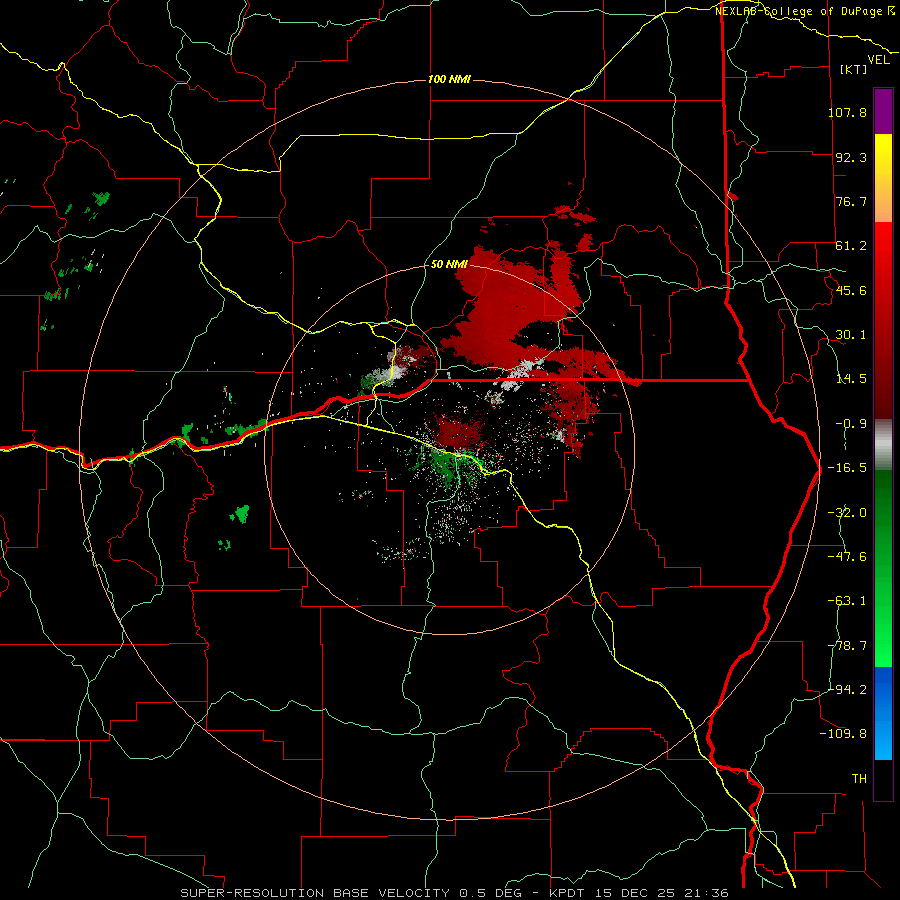Click the "VEL" legend title
The height and width of the screenshot is (900, 900).
point(879,60)
